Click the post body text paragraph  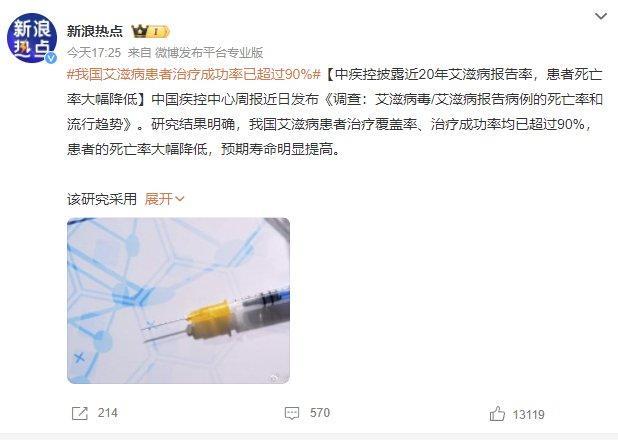335,112
